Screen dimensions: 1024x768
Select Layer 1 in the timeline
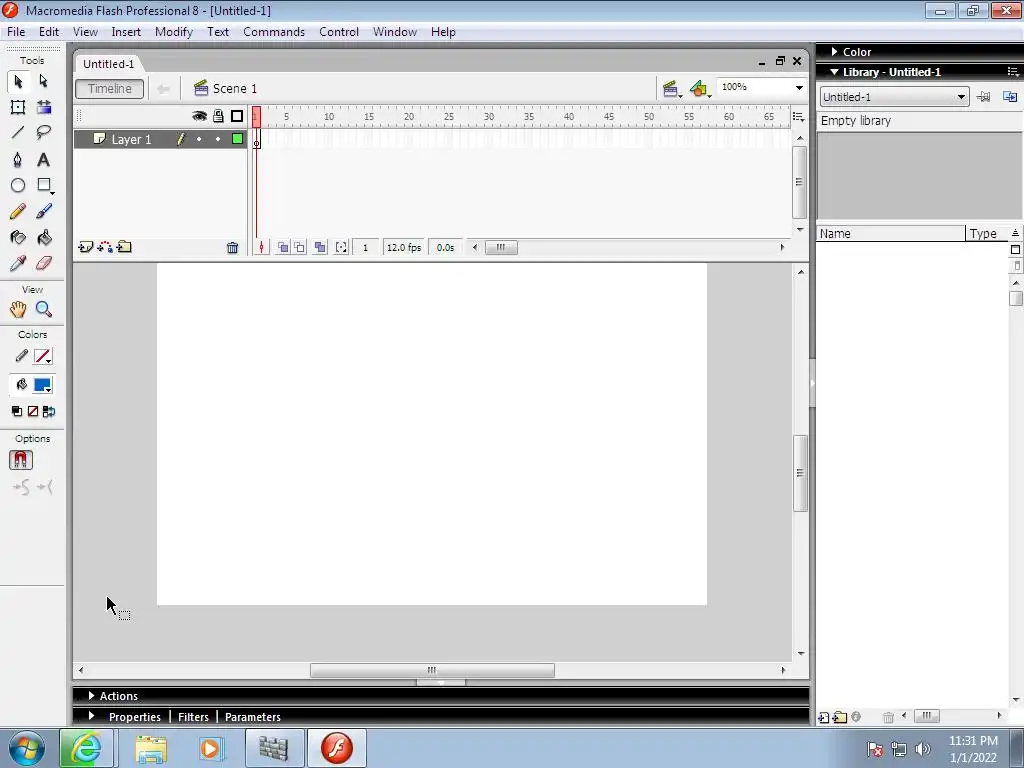[131, 139]
